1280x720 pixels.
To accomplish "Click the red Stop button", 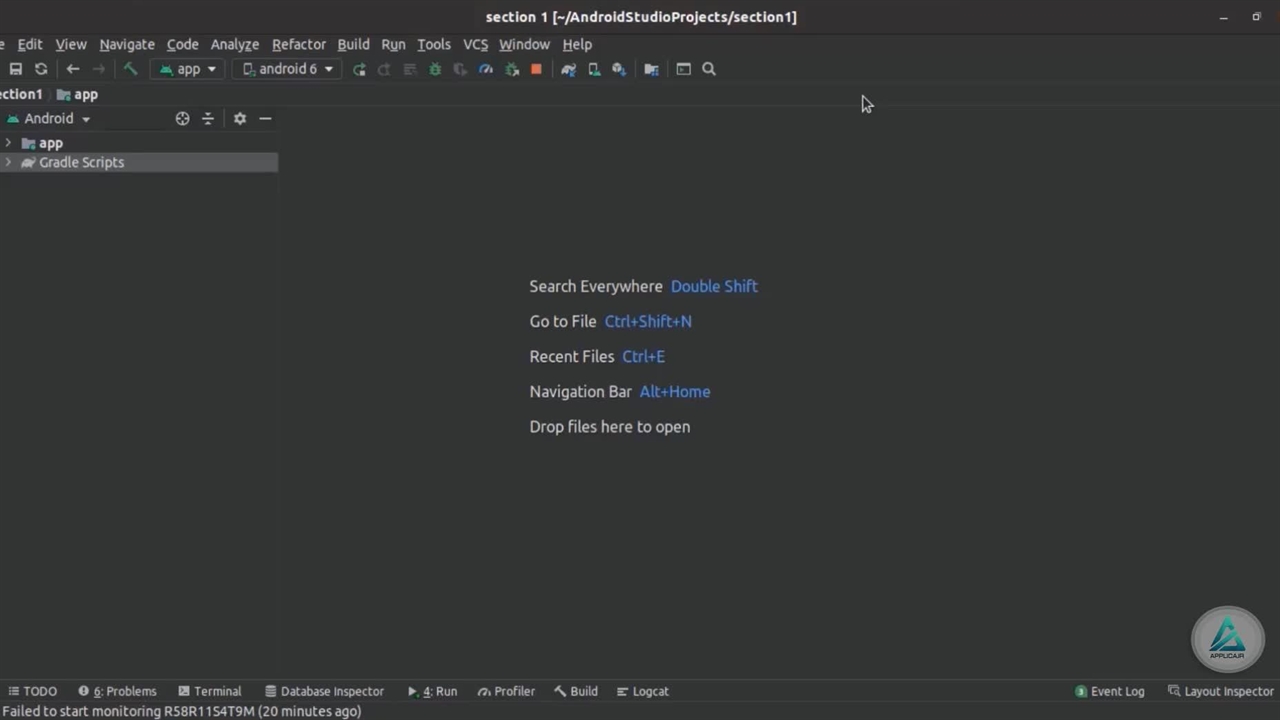I will point(536,69).
